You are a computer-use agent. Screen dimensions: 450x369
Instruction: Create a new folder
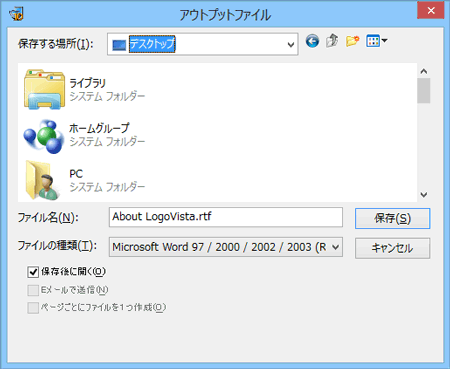(352, 41)
